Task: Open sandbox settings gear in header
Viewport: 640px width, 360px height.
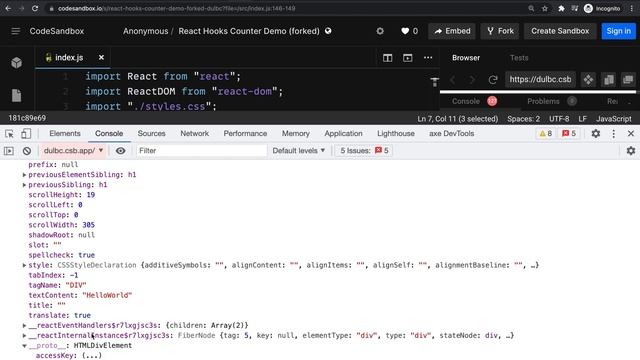Action: (x=380, y=31)
